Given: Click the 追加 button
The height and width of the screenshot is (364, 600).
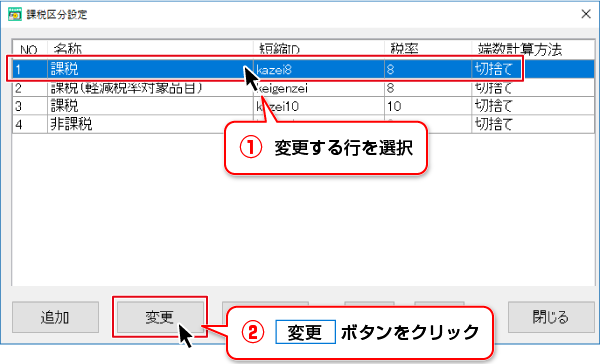Looking at the screenshot, I should 55,317.
